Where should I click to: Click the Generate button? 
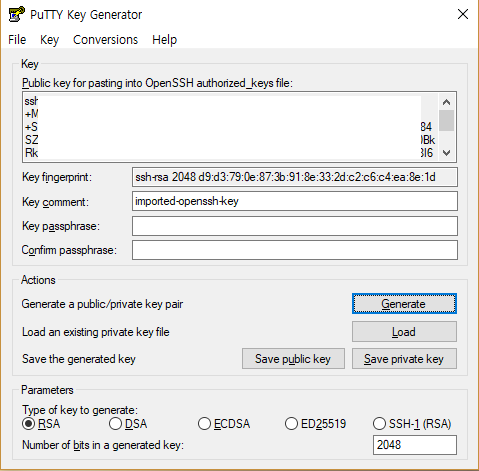click(x=404, y=304)
